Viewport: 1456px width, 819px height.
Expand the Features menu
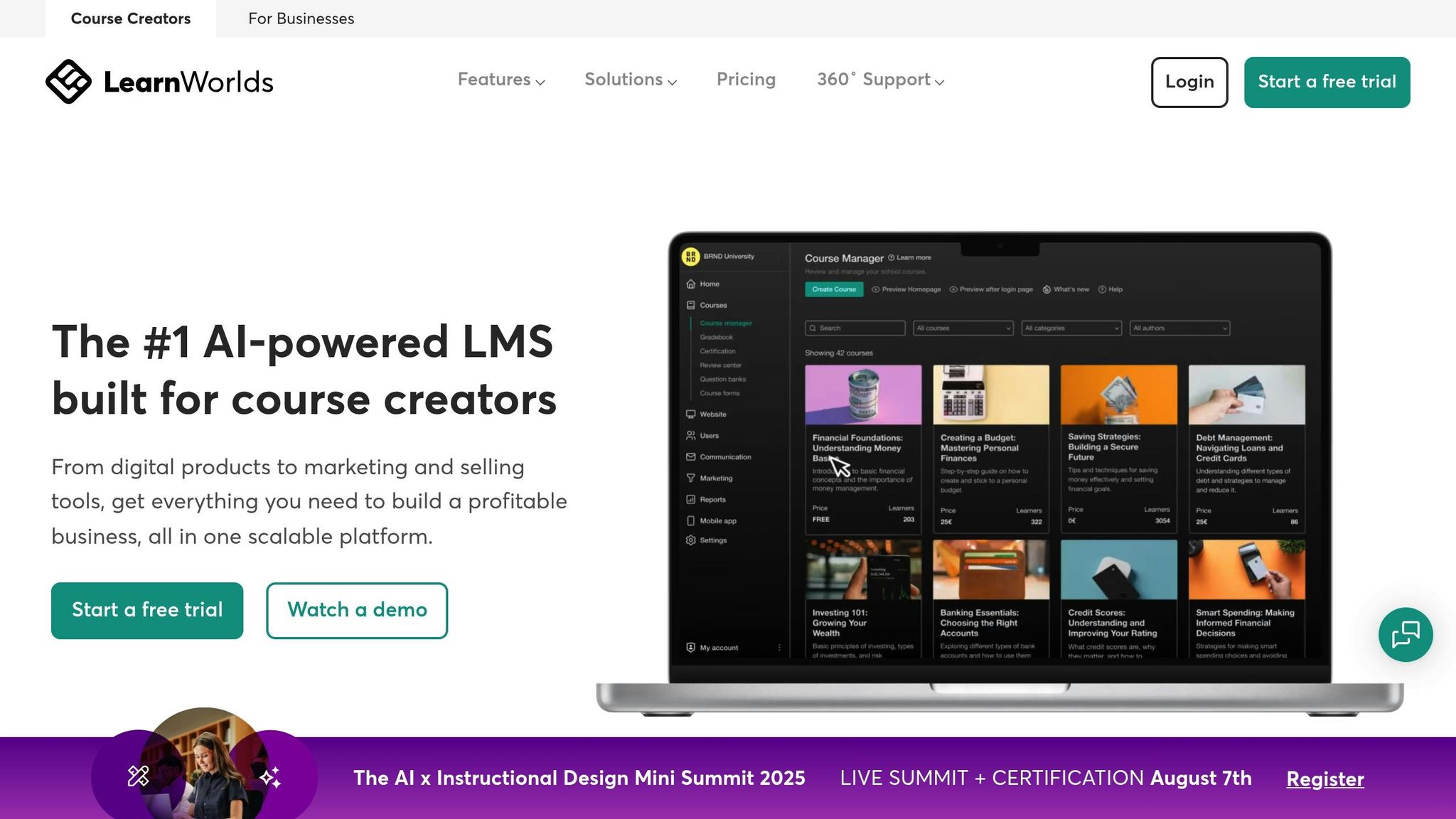(501, 80)
